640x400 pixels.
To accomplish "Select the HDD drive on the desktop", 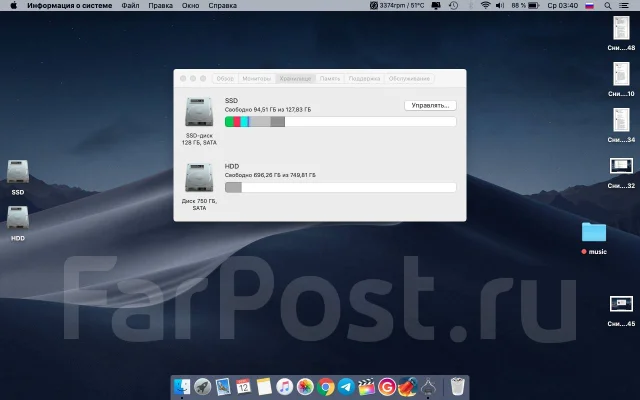I will point(18,218).
